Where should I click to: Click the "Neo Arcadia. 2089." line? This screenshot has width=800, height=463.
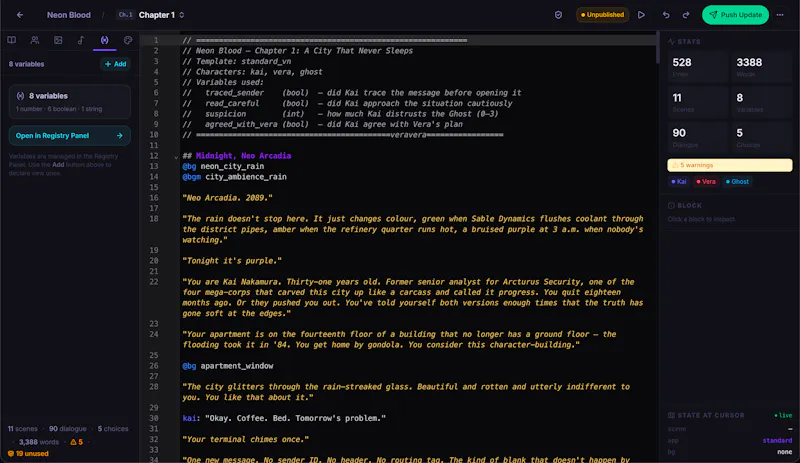227,198
